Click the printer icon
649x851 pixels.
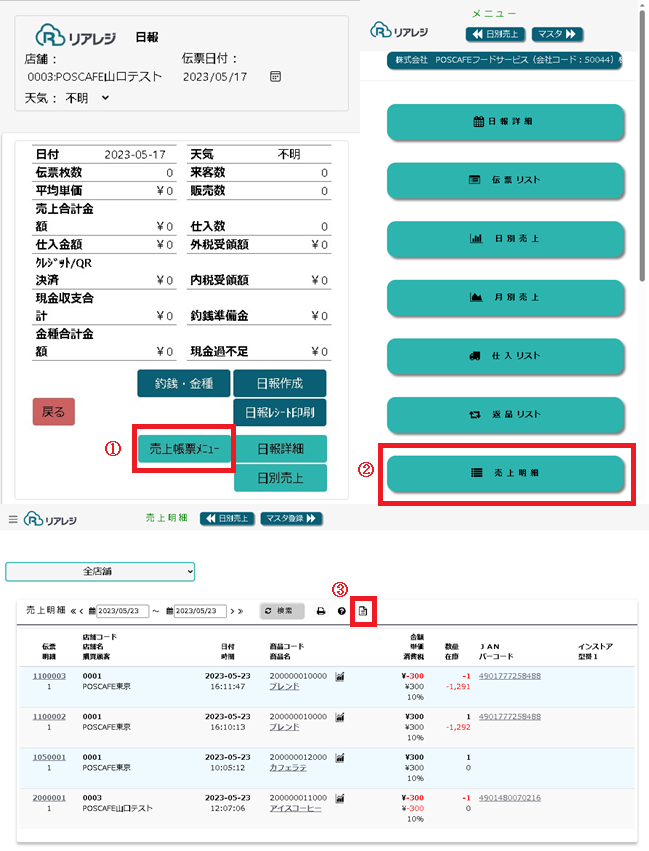321,612
